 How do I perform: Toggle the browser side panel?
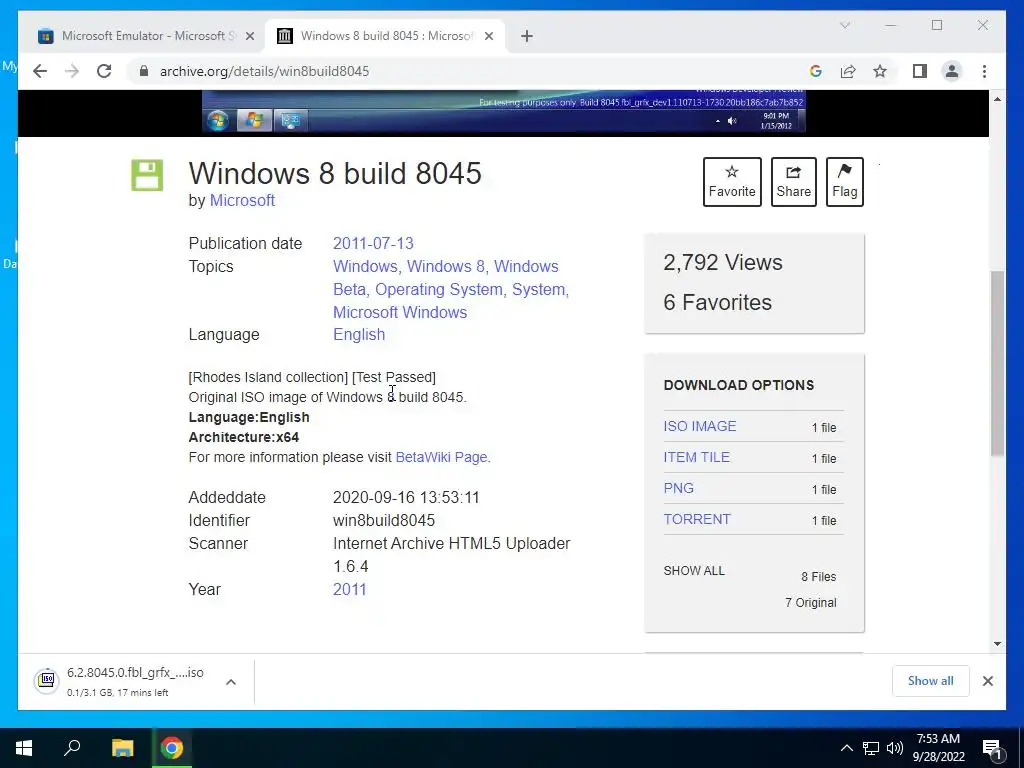(x=920, y=71)
